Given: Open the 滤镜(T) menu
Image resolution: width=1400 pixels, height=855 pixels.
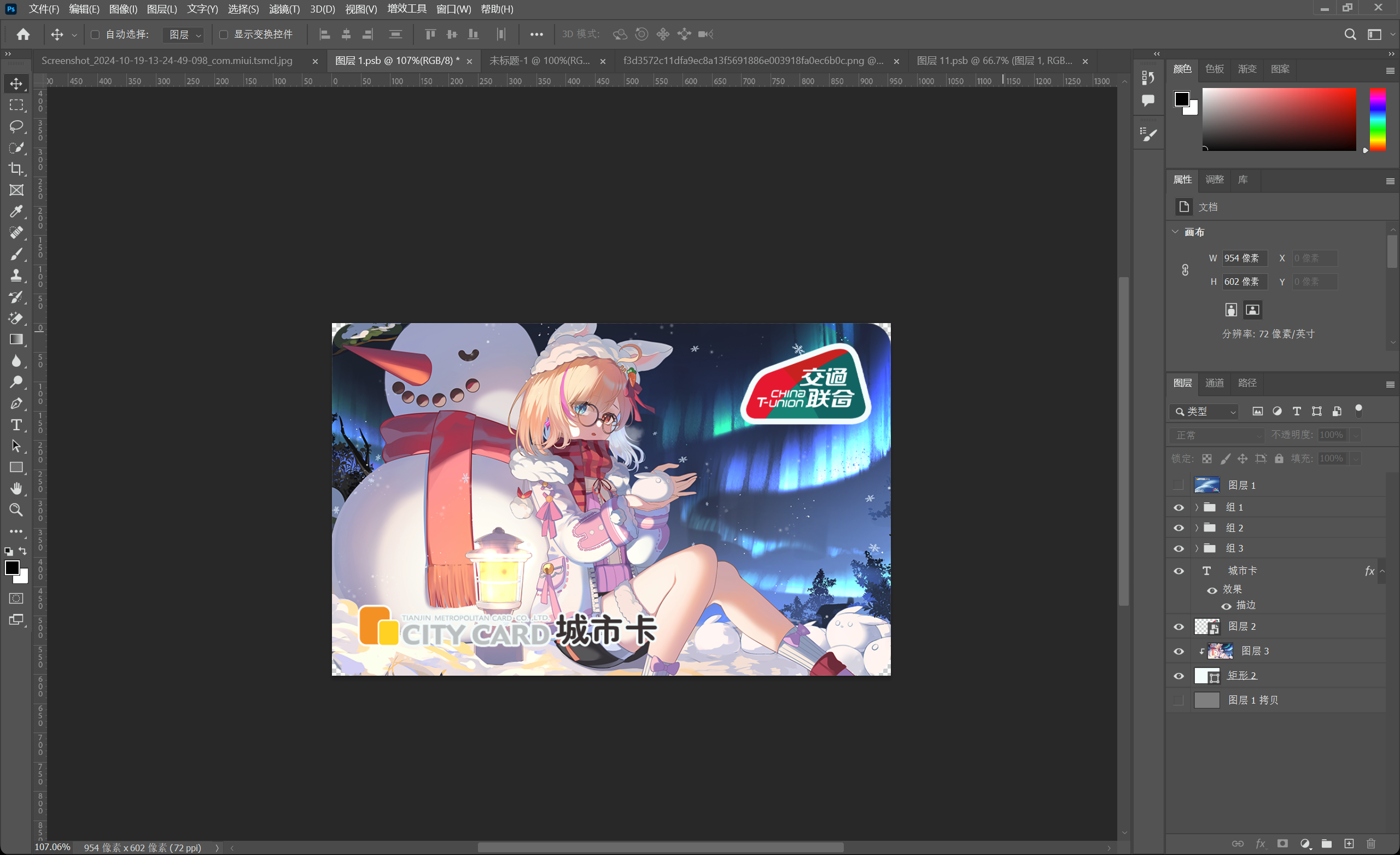Looking at the screenshot, I should [x=284, y=9].
